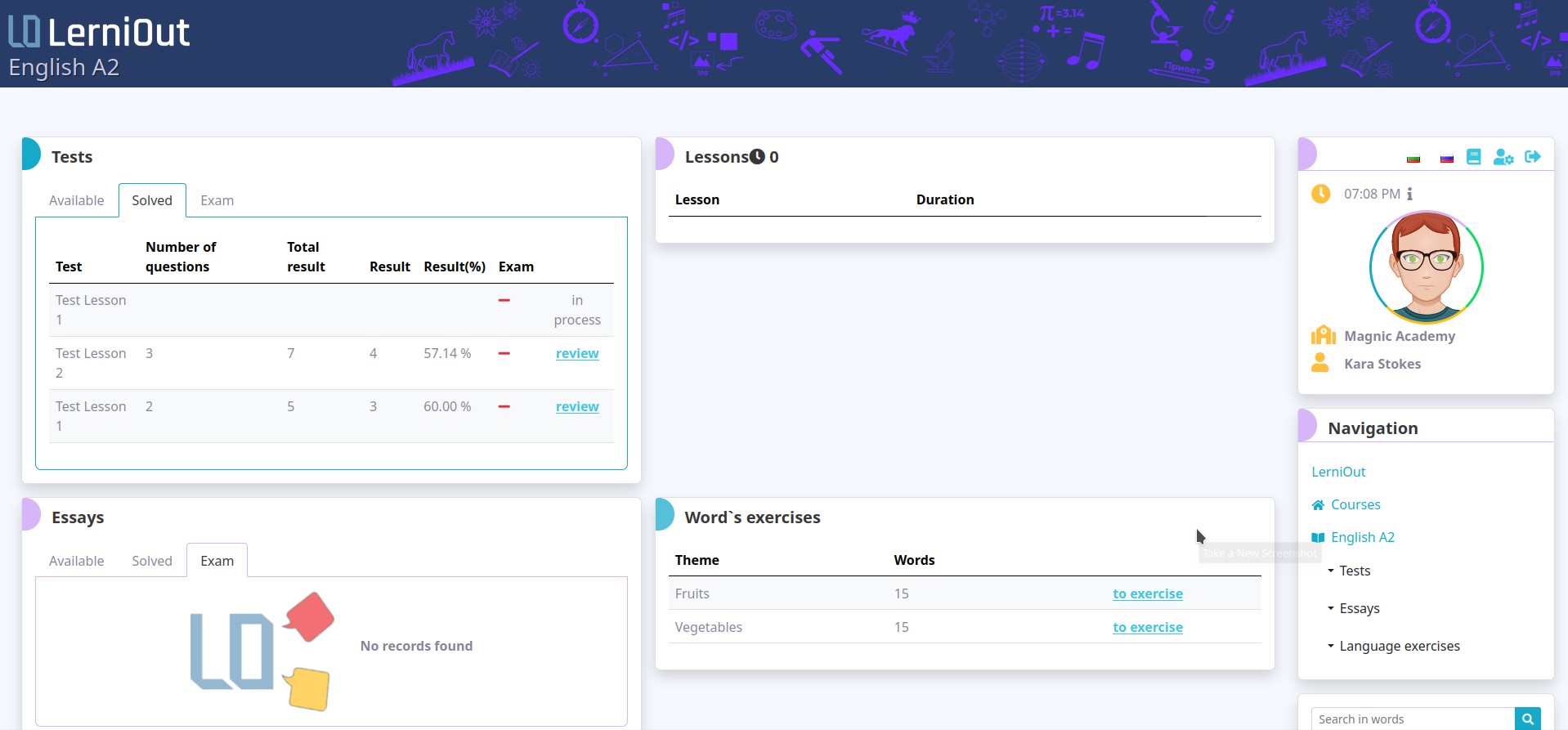
Task: Switch language using the Bulgarian flag
Action: pos(1413,159)
